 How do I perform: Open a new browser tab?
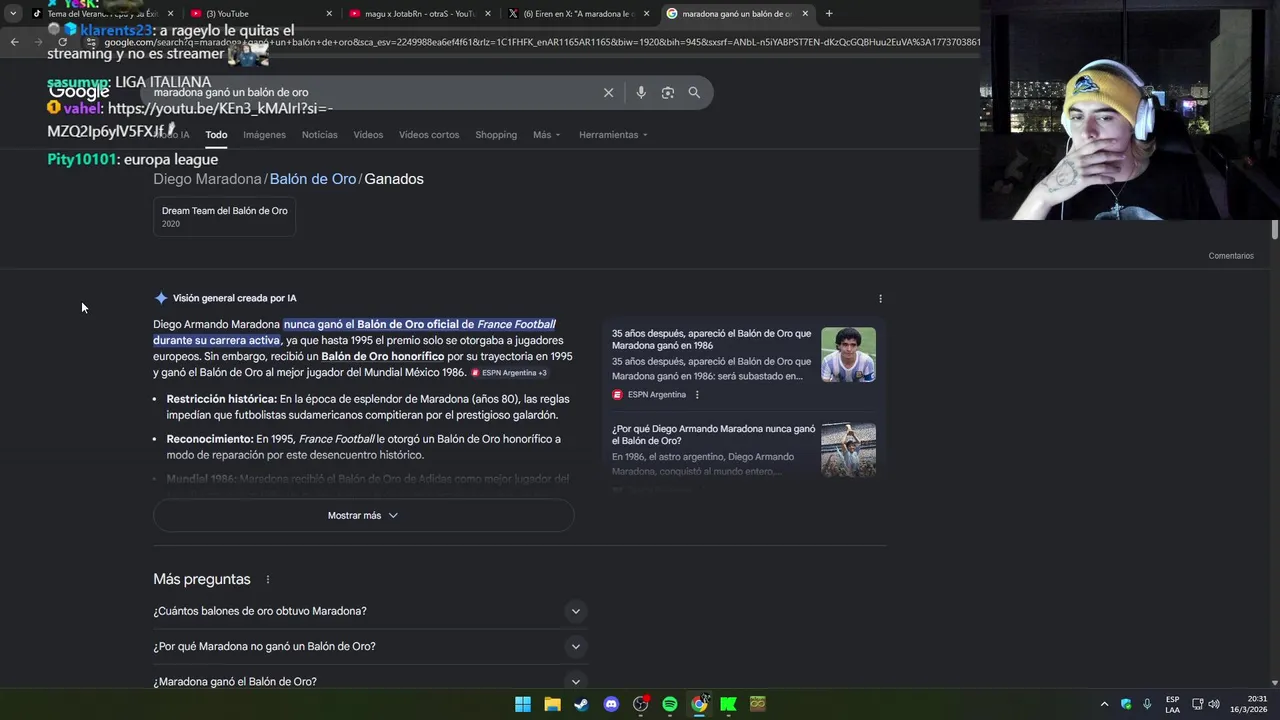click(829, 13)
